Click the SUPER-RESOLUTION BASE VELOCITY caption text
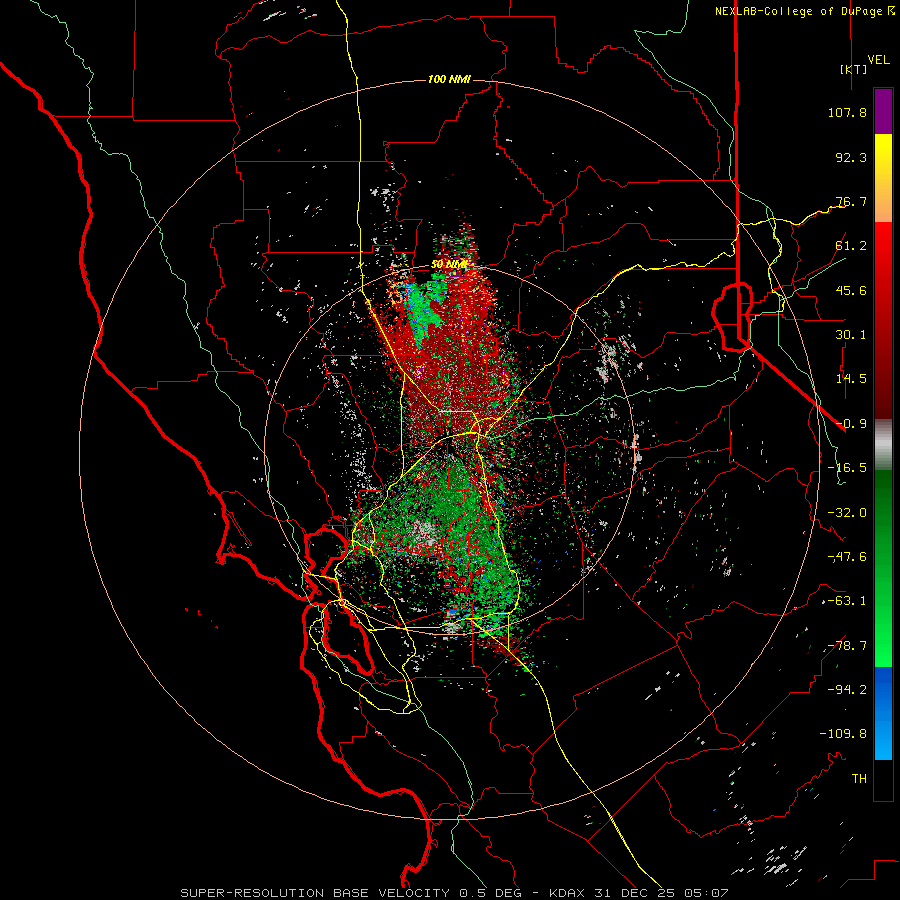900x900 pixels. 315,893
